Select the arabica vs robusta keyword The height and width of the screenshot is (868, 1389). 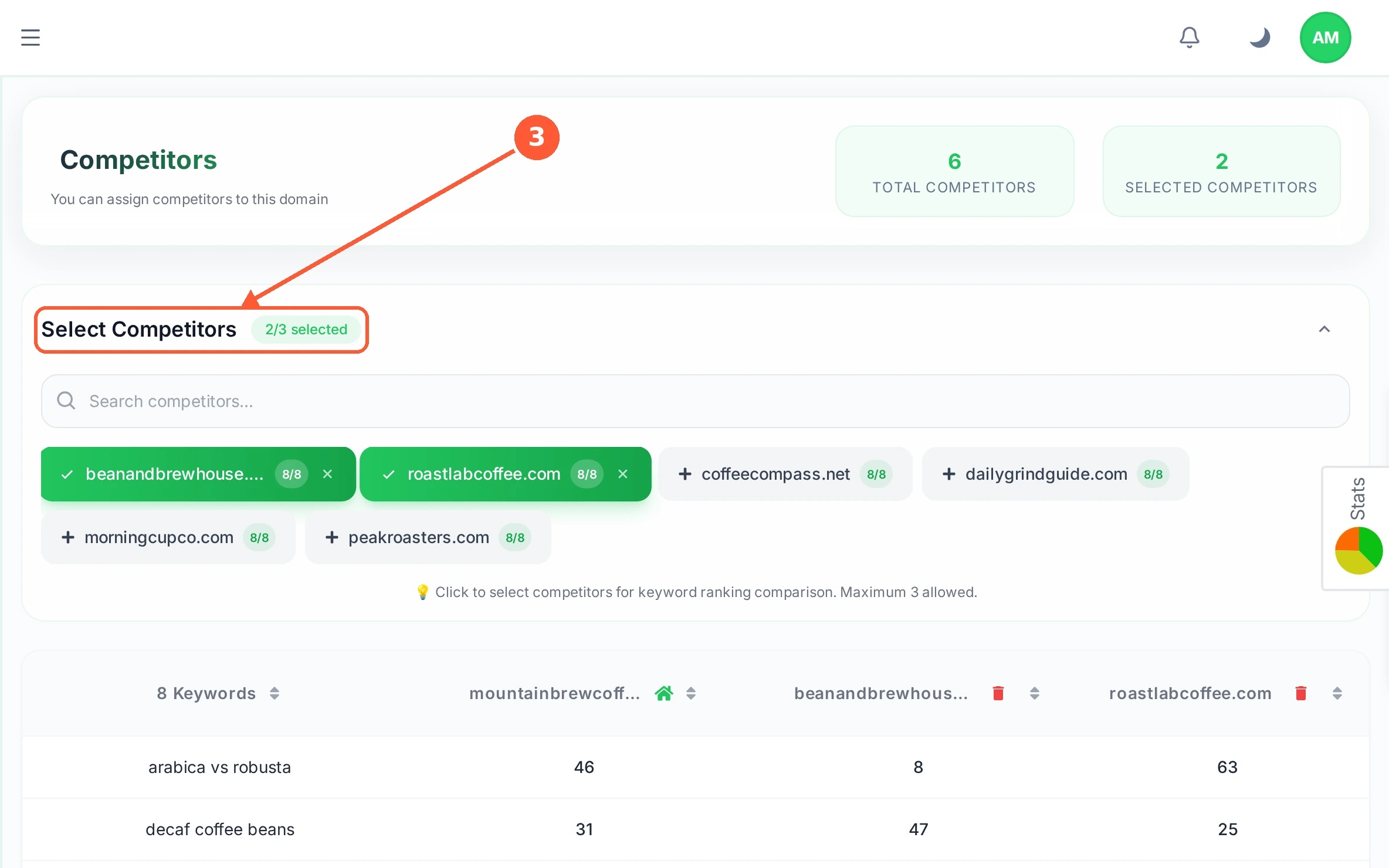click(219, 767)
